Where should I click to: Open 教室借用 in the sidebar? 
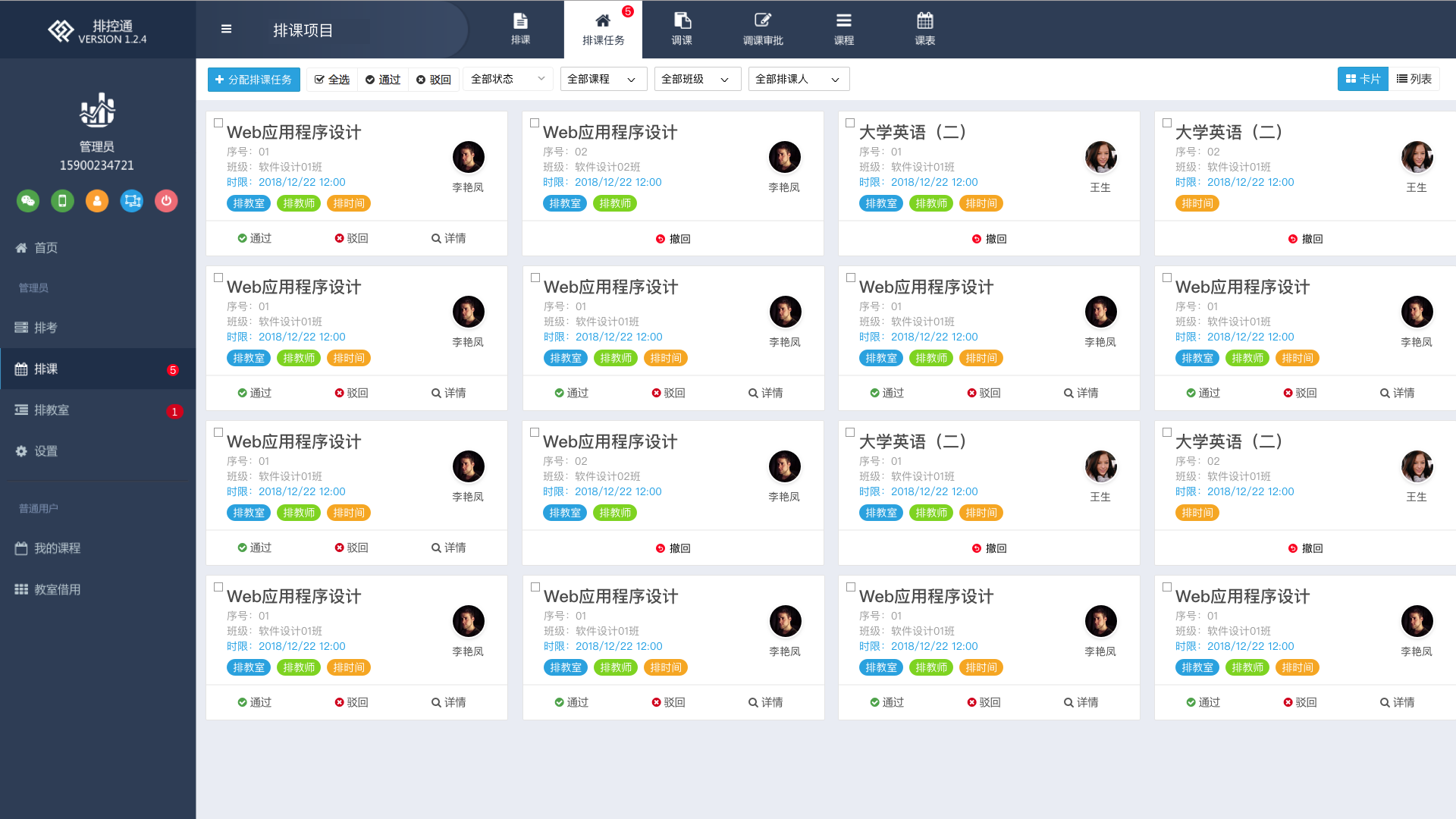click(98, 589)
